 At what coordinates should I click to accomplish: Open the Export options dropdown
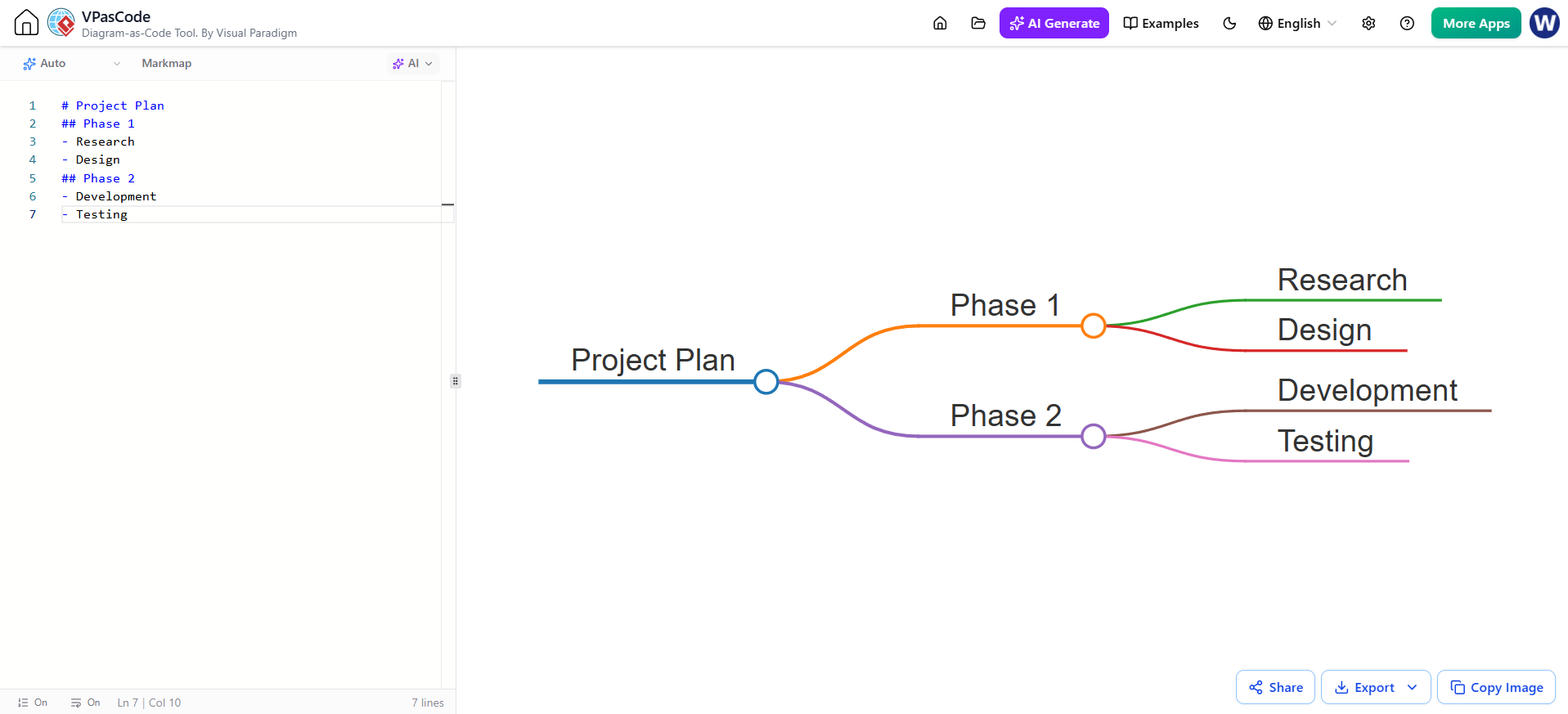[x=1376, y=687]
